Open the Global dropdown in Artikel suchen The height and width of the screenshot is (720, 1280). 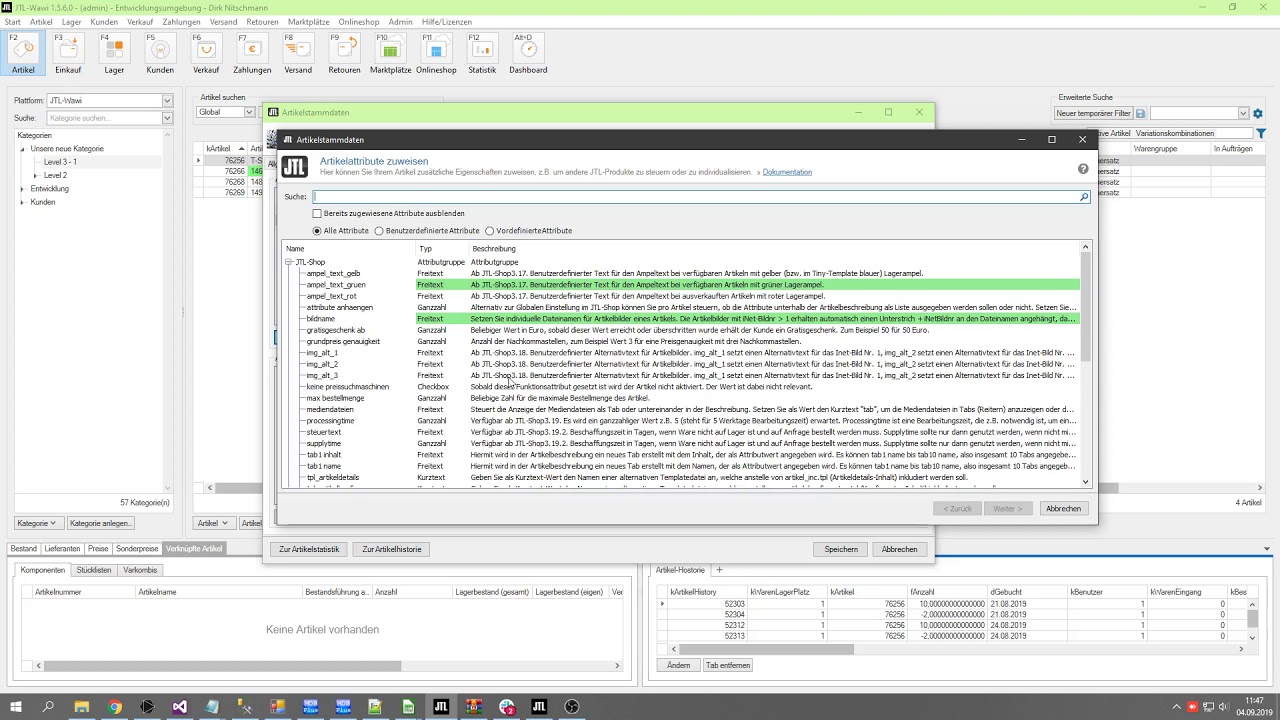[x=249, y=112]
